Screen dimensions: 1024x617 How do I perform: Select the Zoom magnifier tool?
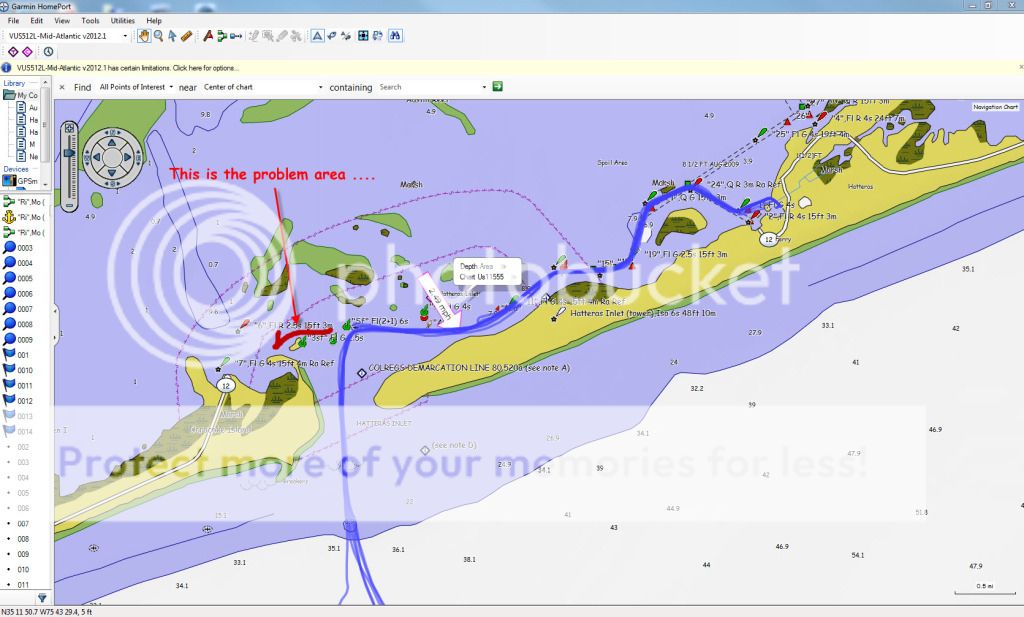point(158,36)
